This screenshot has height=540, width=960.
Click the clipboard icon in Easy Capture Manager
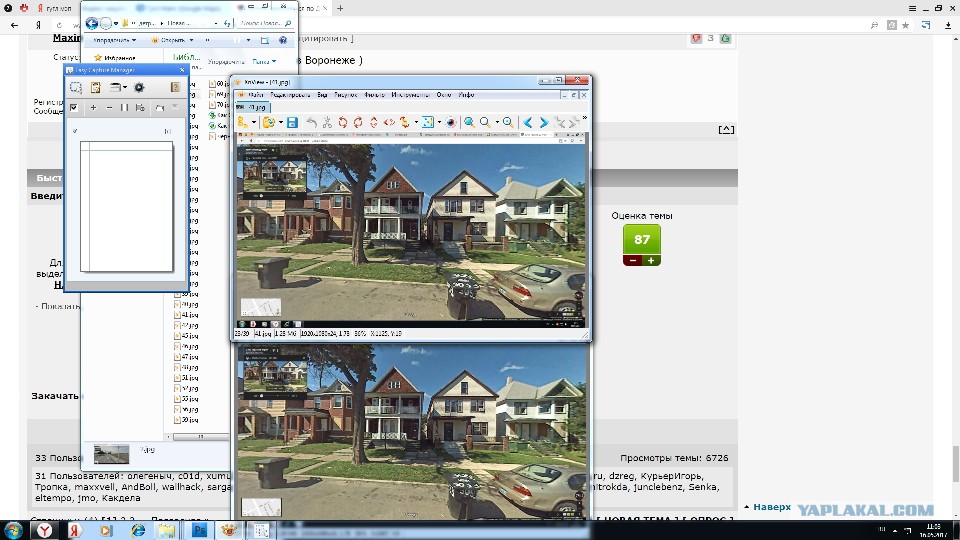pos(96,88)
